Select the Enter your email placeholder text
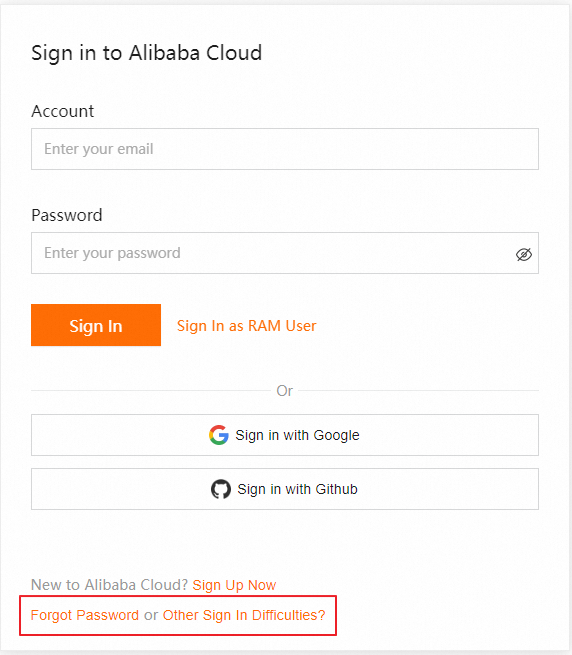This screenshot has width=572, height=655. click(99, 149)
